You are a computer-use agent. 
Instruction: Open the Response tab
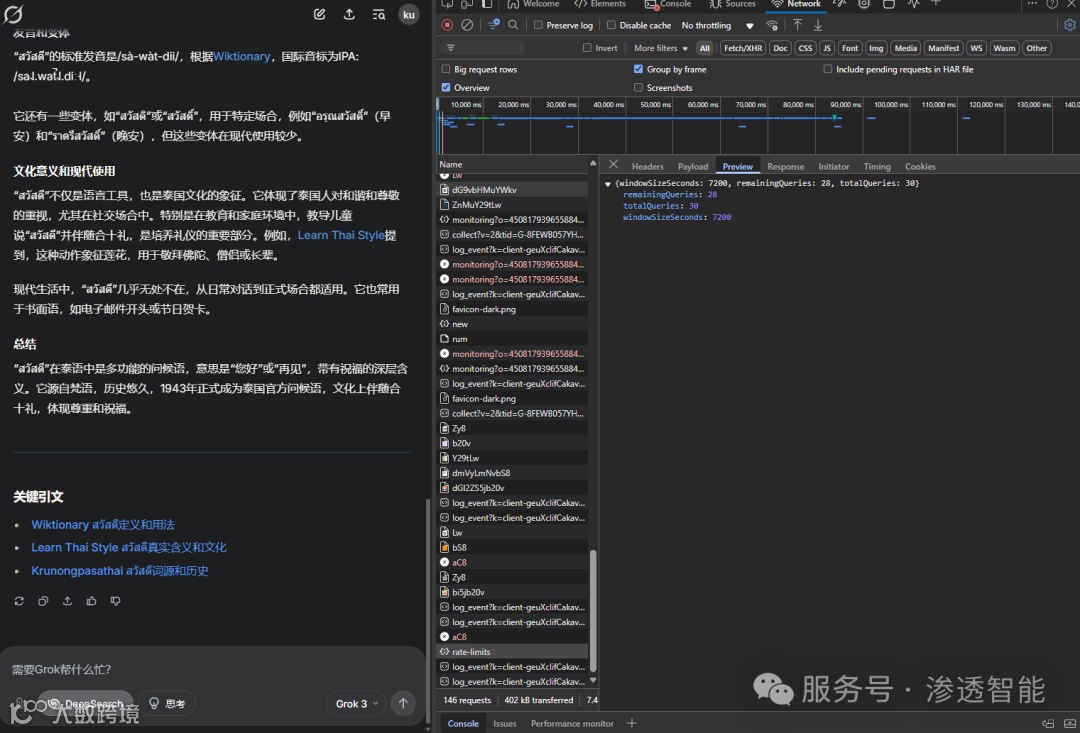click(785, 167)
